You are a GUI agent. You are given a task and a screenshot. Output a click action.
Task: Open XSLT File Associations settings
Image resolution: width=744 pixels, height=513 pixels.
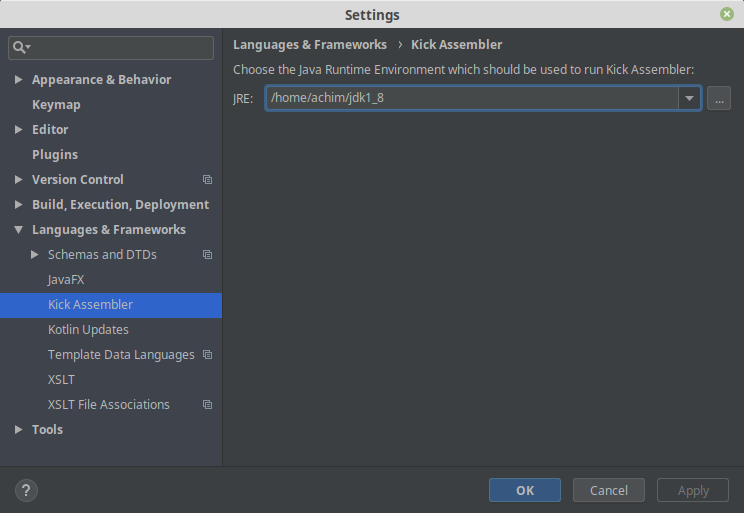(109, 405)
